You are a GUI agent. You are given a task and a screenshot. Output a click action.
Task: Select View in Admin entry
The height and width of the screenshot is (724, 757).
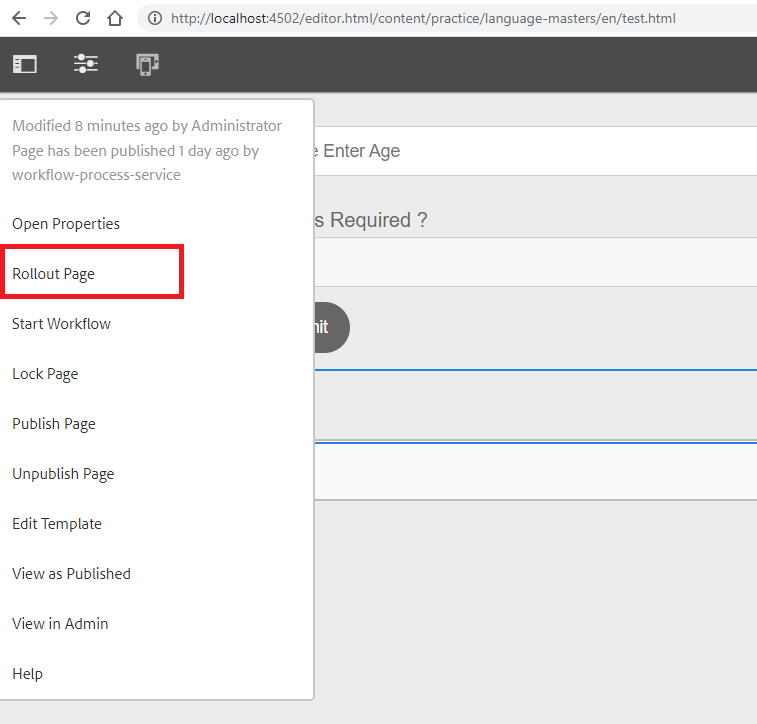point(60,624)
